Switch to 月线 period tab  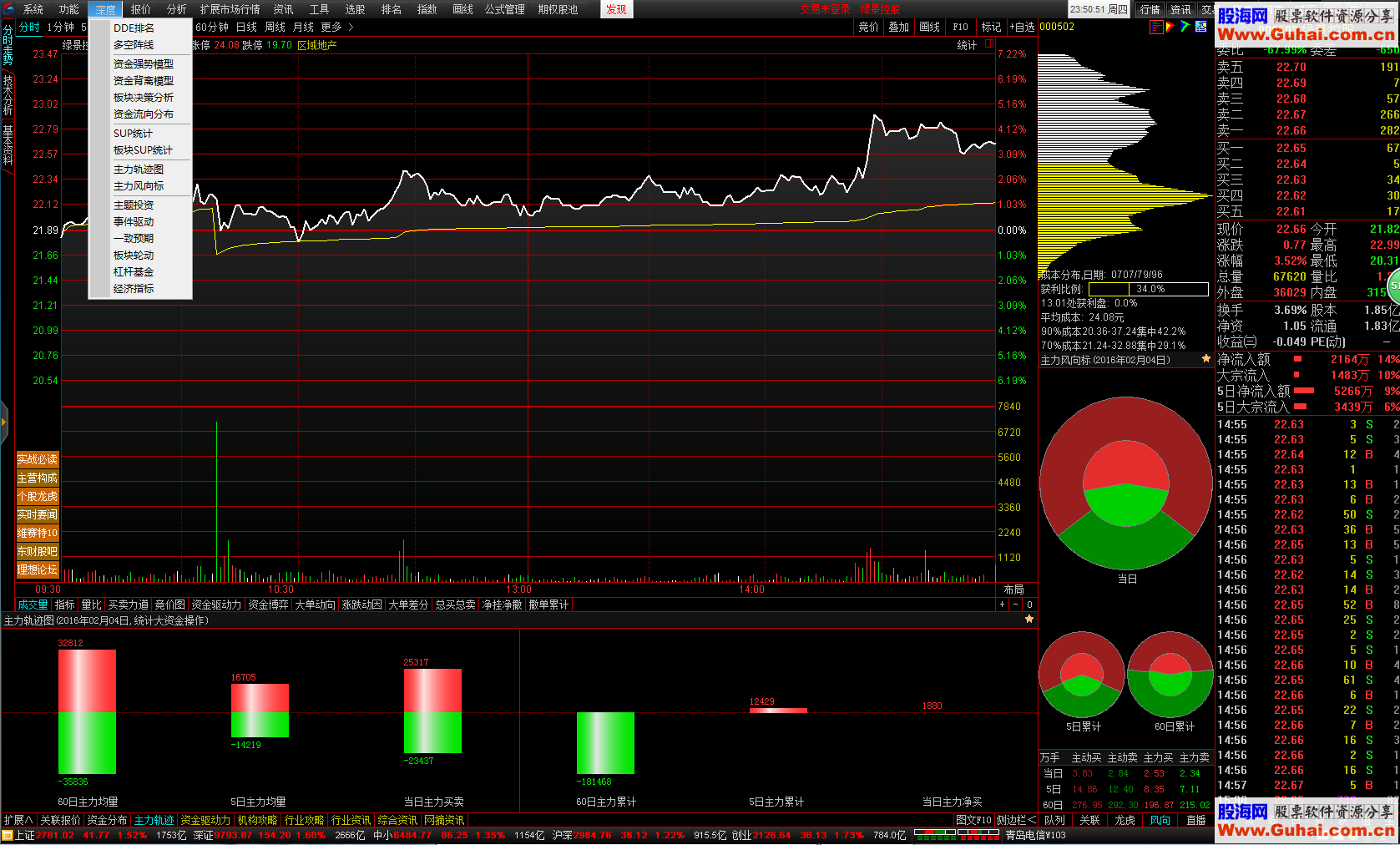point(303,27)
